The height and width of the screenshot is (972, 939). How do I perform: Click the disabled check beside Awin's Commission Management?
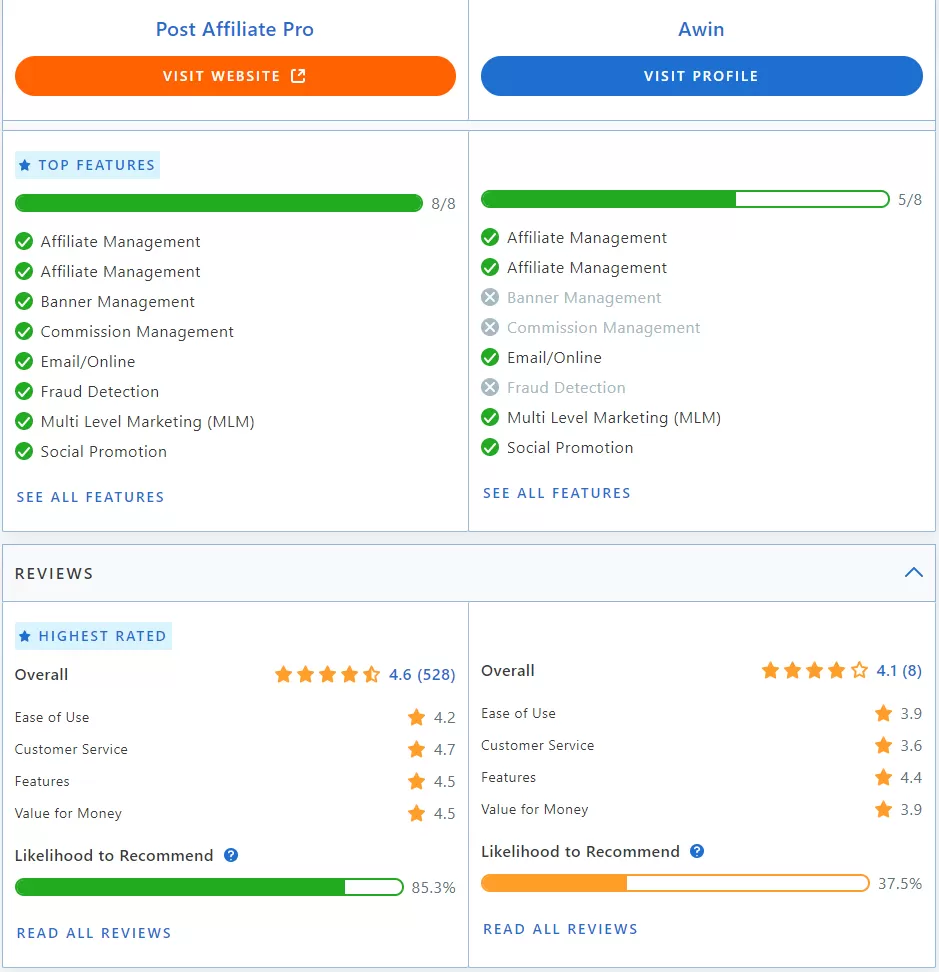491,327
